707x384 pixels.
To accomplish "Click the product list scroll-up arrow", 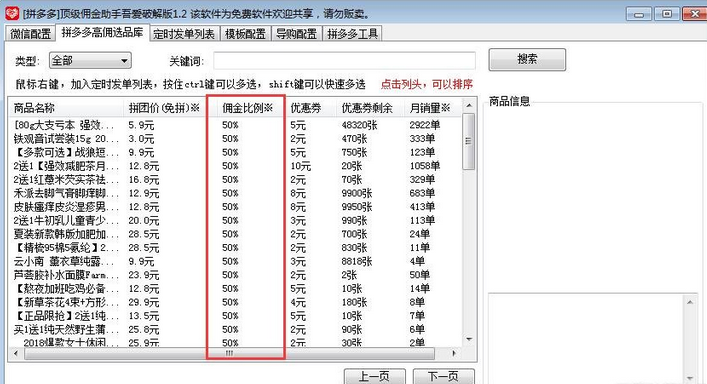I will coord(469,105).
